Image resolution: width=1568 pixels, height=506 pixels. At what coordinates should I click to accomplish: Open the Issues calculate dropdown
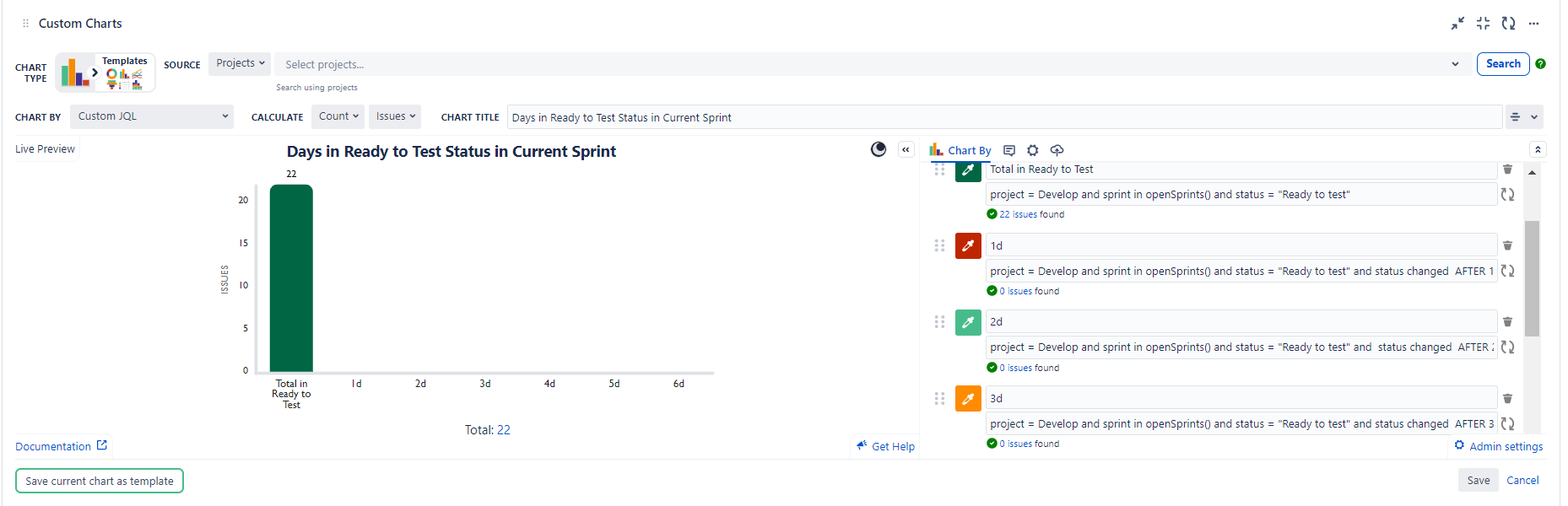[x=395, y=116]
